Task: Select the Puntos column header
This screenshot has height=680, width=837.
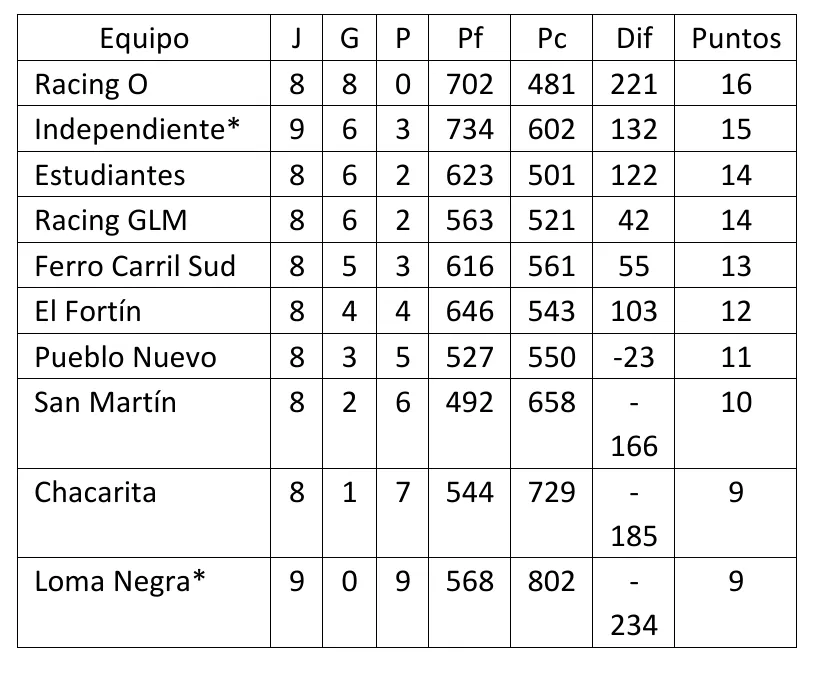Action: point(736,39)
